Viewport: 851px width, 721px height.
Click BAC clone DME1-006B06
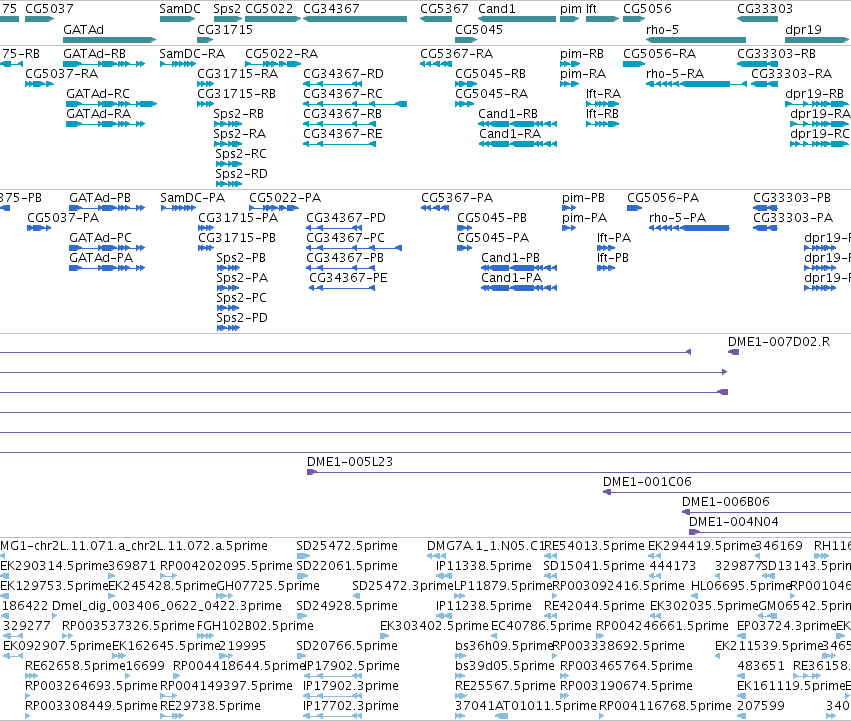(x=766, y=513)
